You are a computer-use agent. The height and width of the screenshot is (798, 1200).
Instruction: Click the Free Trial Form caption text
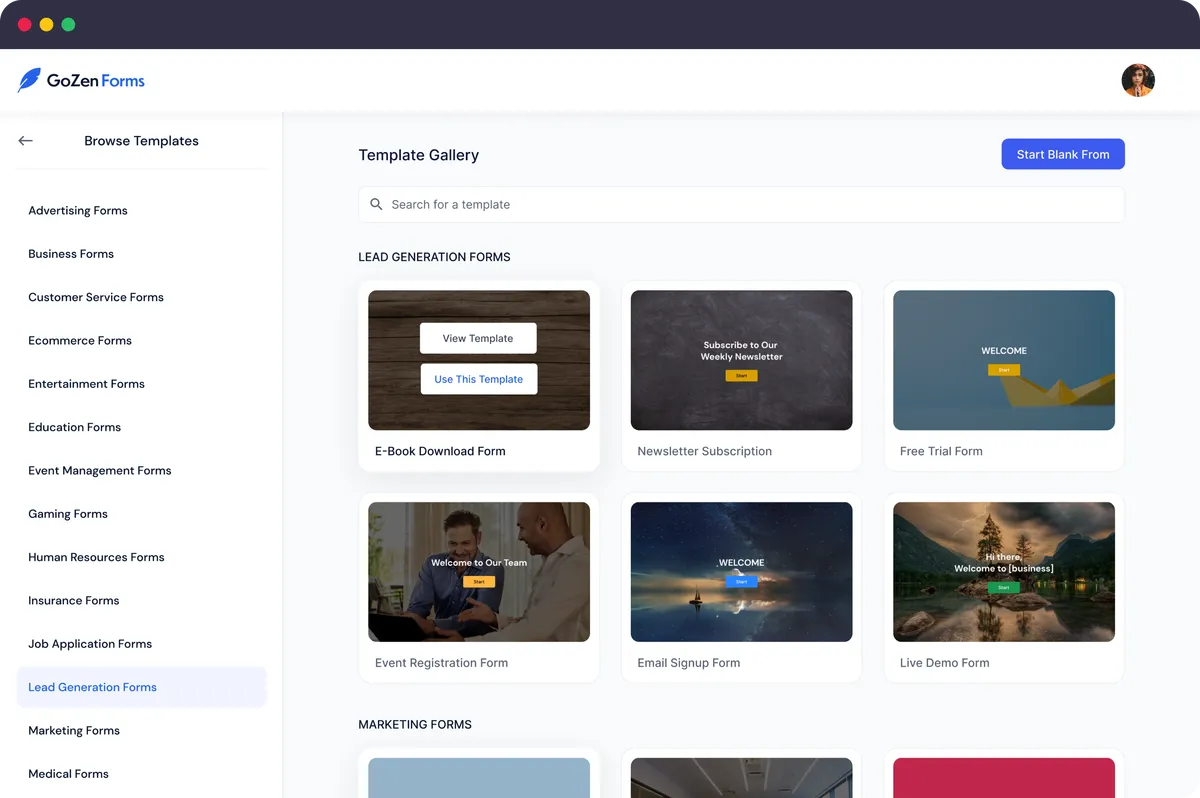[941, 451]
